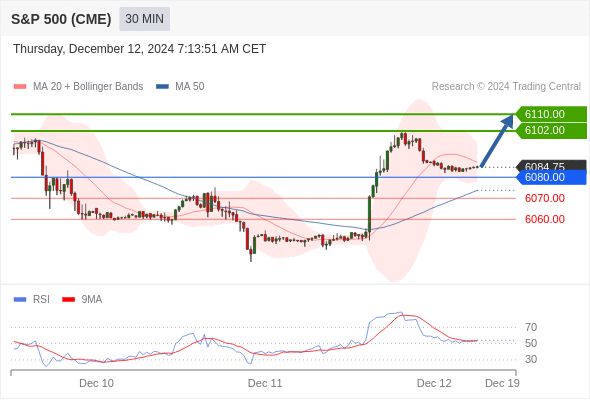Click the Dec 19 date axis label

coord(502,383)
